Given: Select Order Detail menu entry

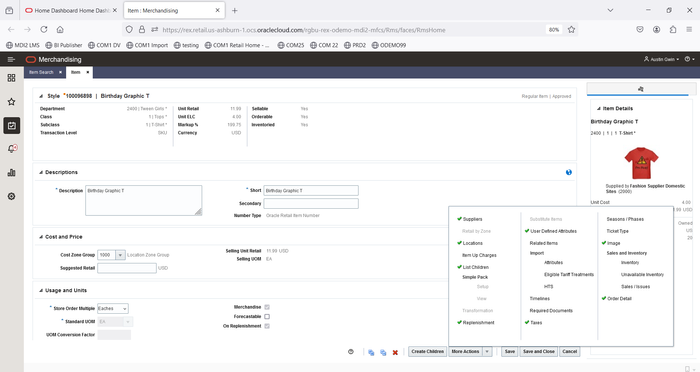Looking at the screenshot, I should tap(619, 299).
